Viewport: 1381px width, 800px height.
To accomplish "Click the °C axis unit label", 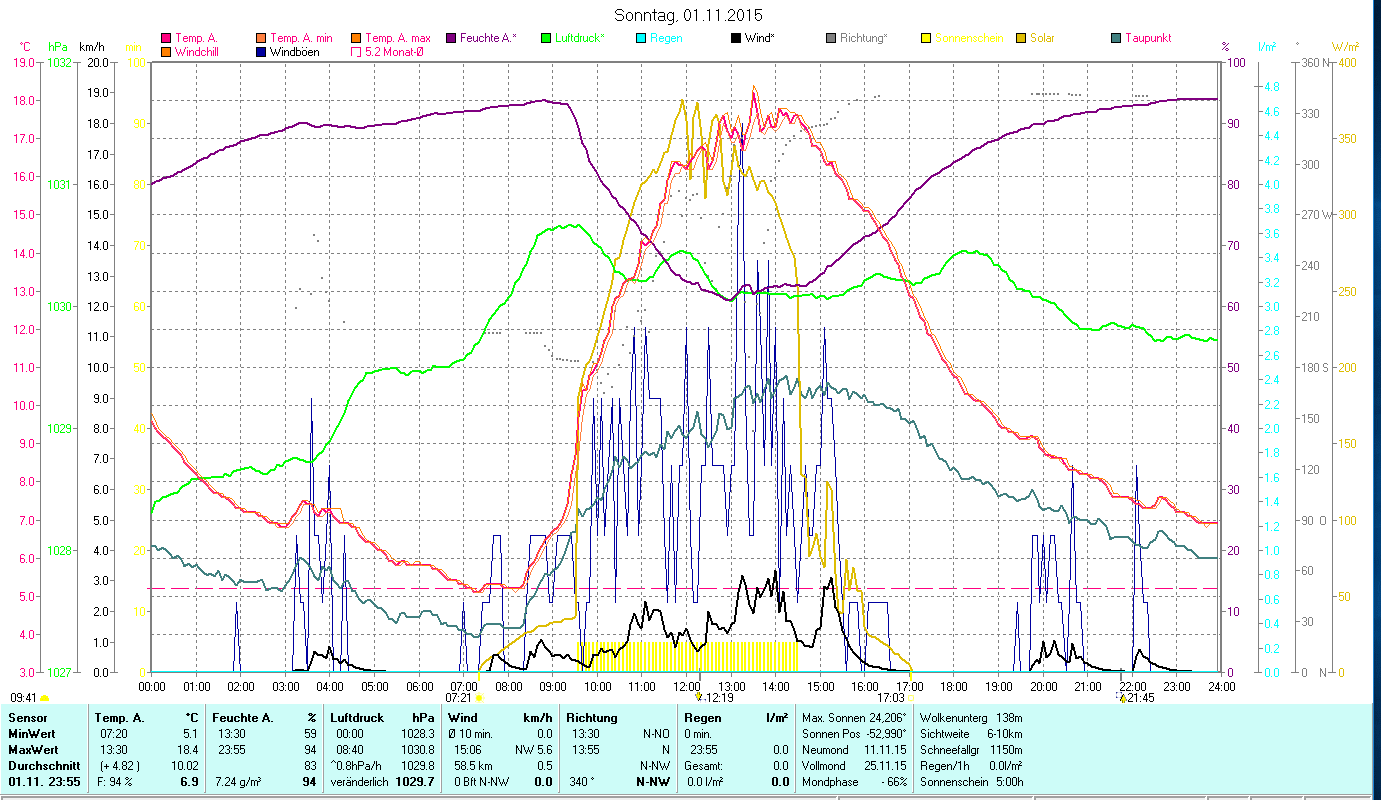I will [x=25, y=47].
